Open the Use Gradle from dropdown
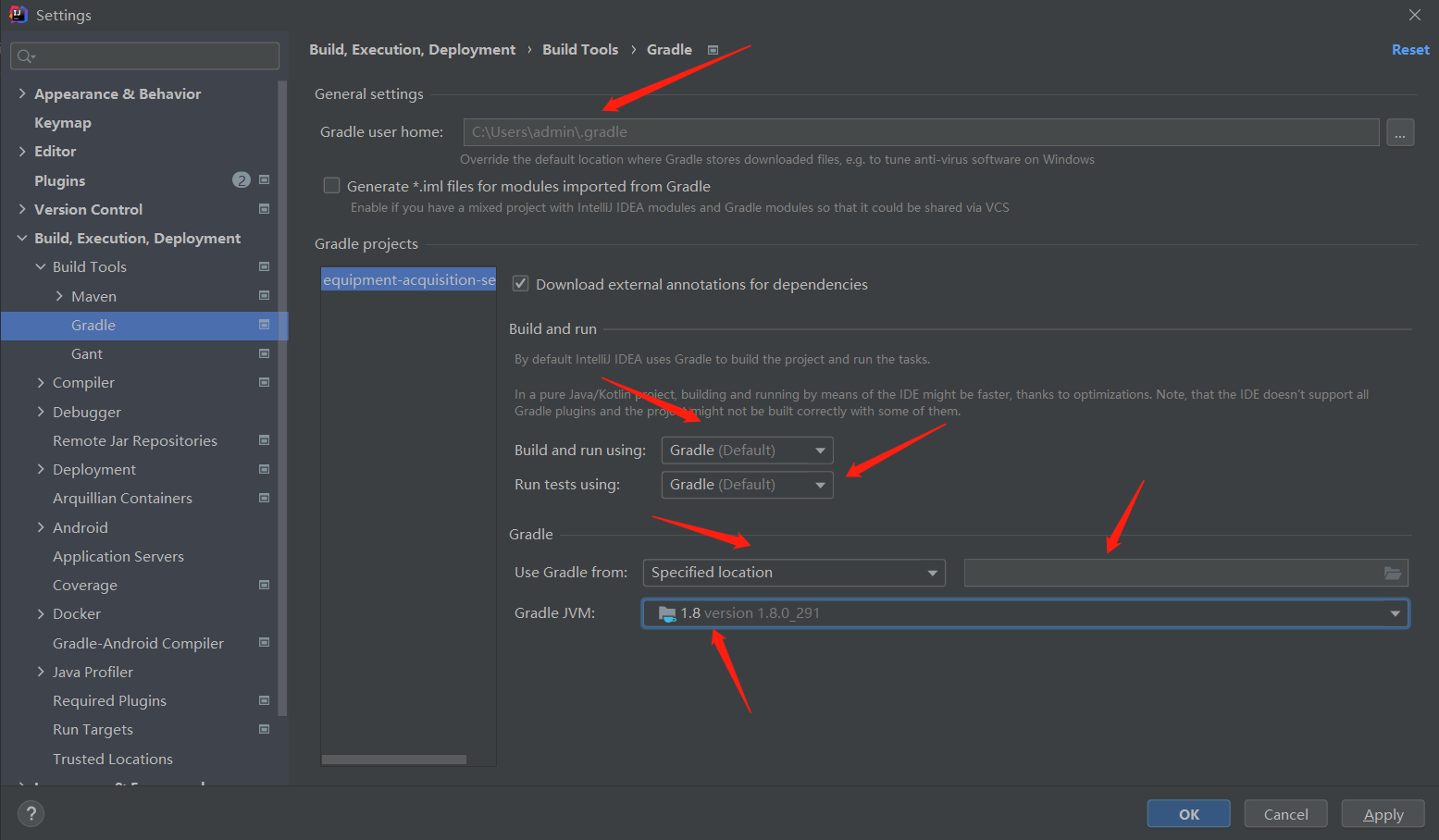Viewport: 1439px width, 840px height. (794, 573)
